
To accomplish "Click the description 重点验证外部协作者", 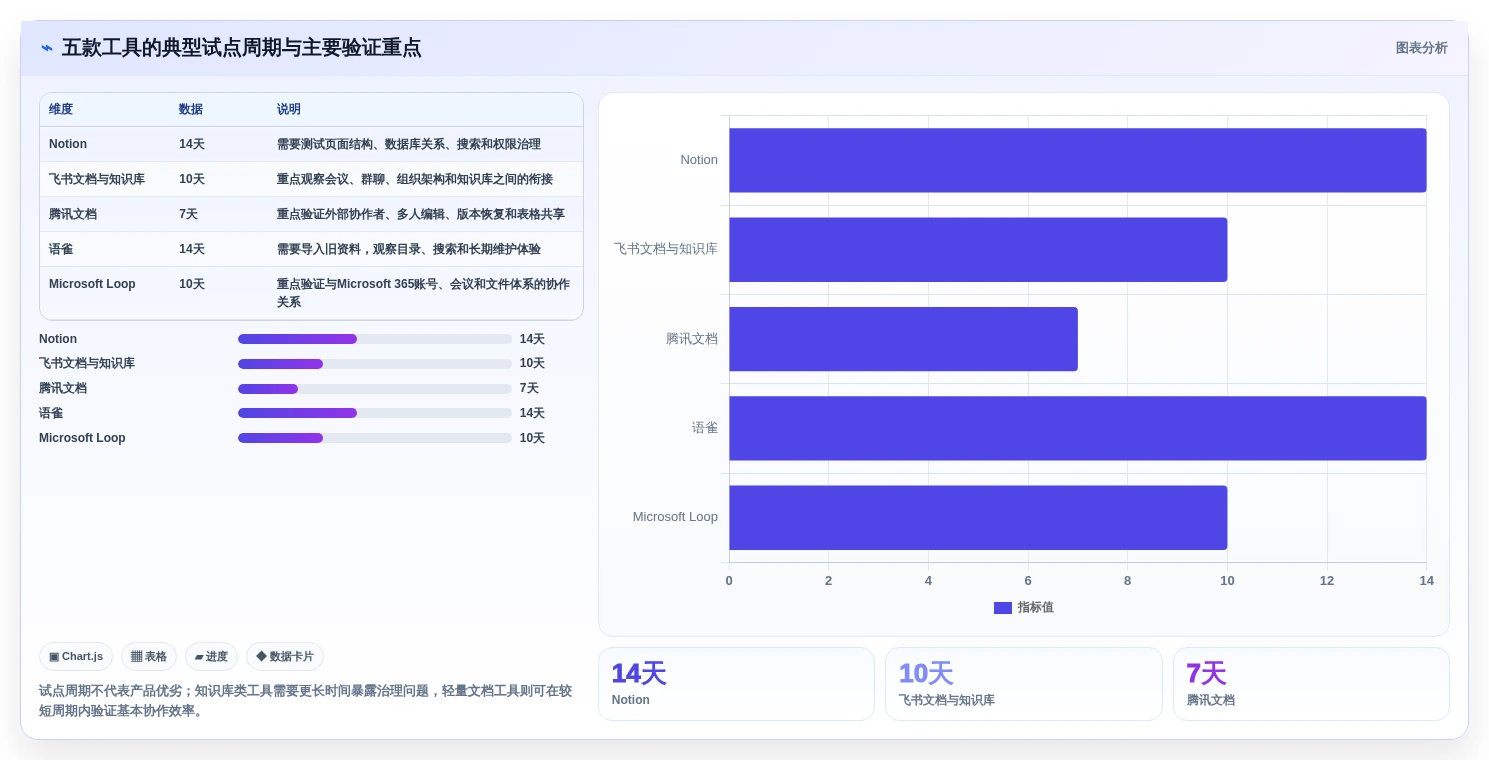I will click(421, 214).
